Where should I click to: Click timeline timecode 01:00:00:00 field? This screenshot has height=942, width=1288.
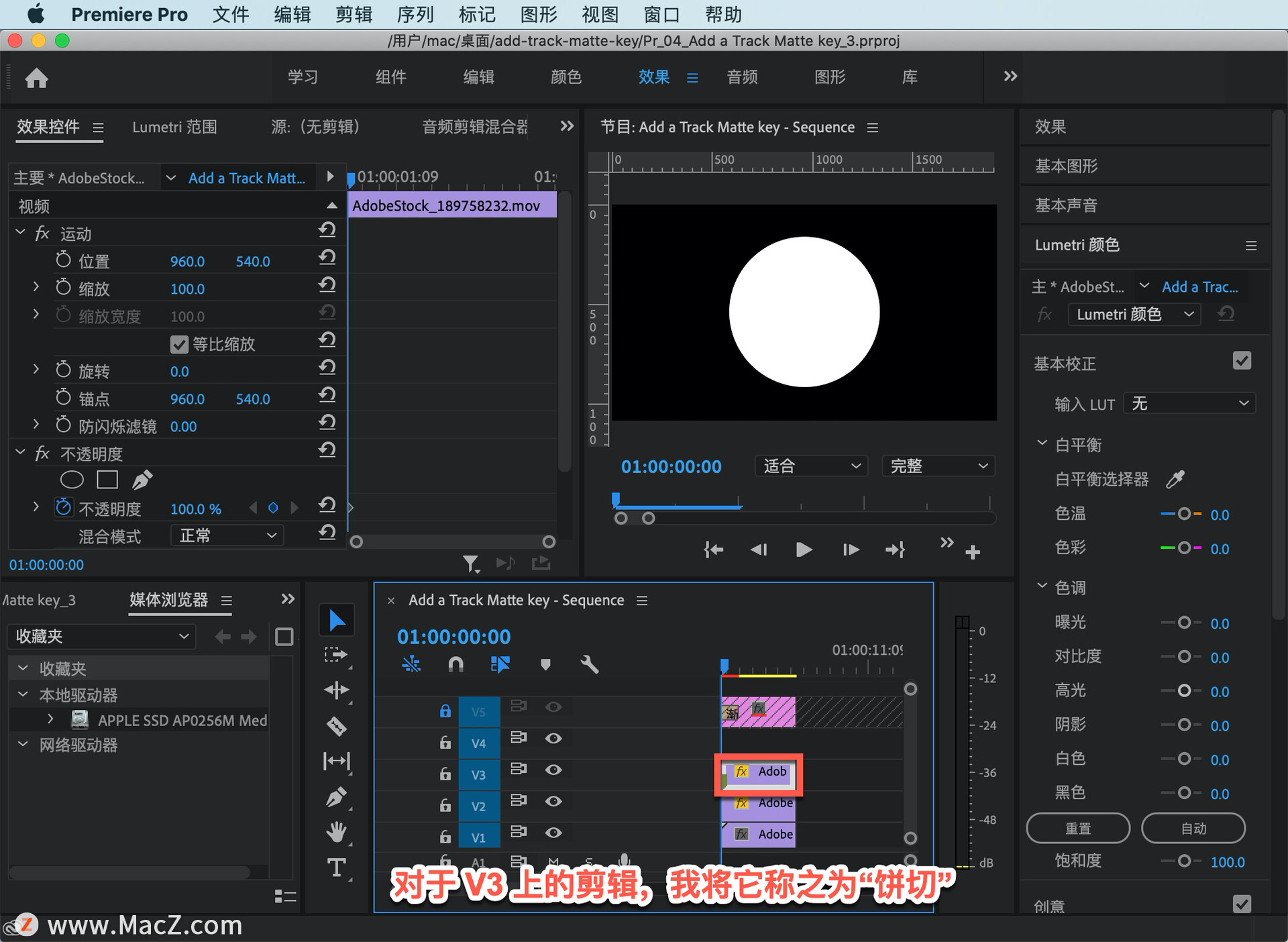pos(453,636)
